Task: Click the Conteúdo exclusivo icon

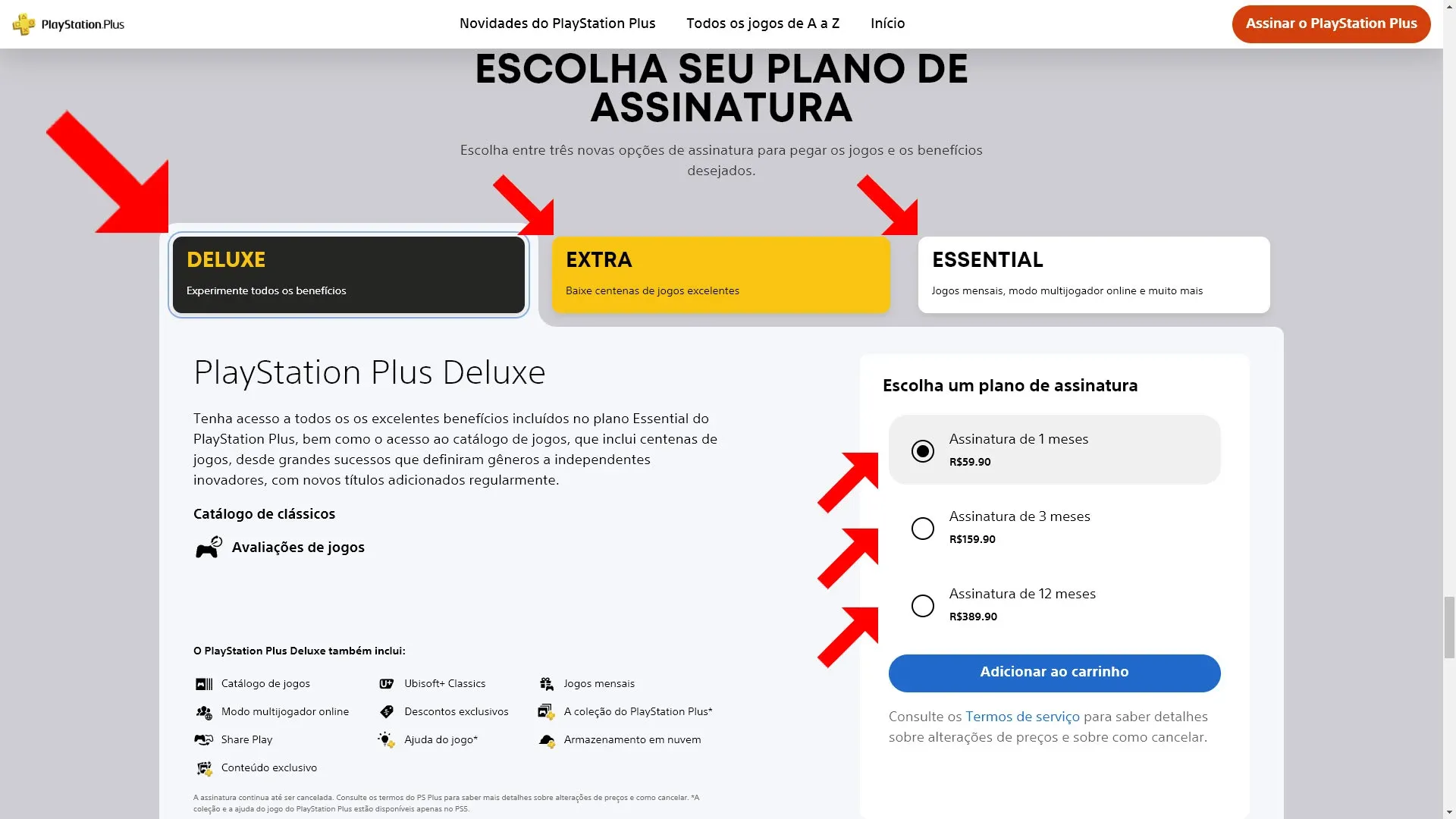Action: (x=205, y=768)
